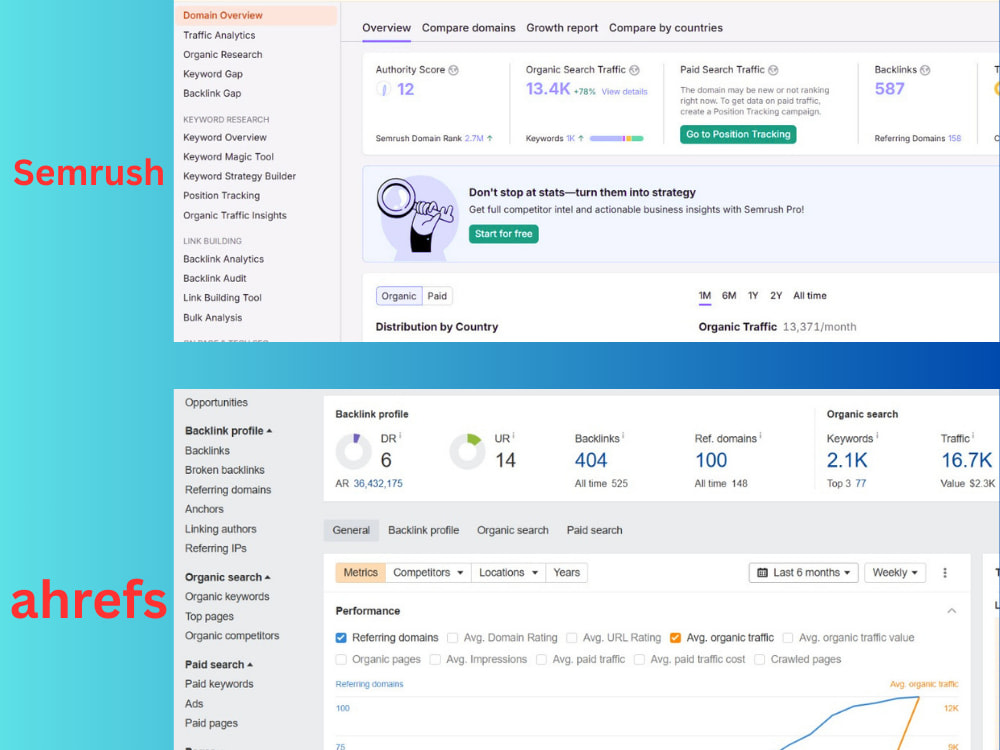Open the three-dot options menu in Ahrefs
Image resolution: width=1000 pixels, height=750 pixels.
(945, 573)
